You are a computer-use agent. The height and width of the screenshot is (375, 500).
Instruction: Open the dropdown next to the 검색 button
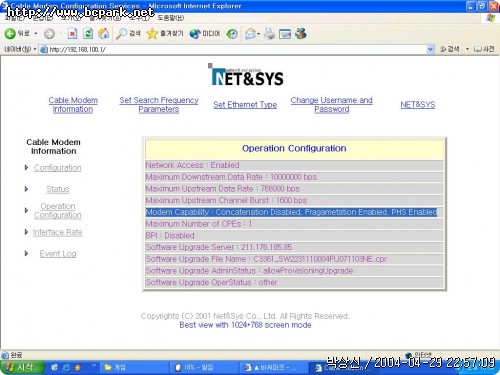(467, 49)
